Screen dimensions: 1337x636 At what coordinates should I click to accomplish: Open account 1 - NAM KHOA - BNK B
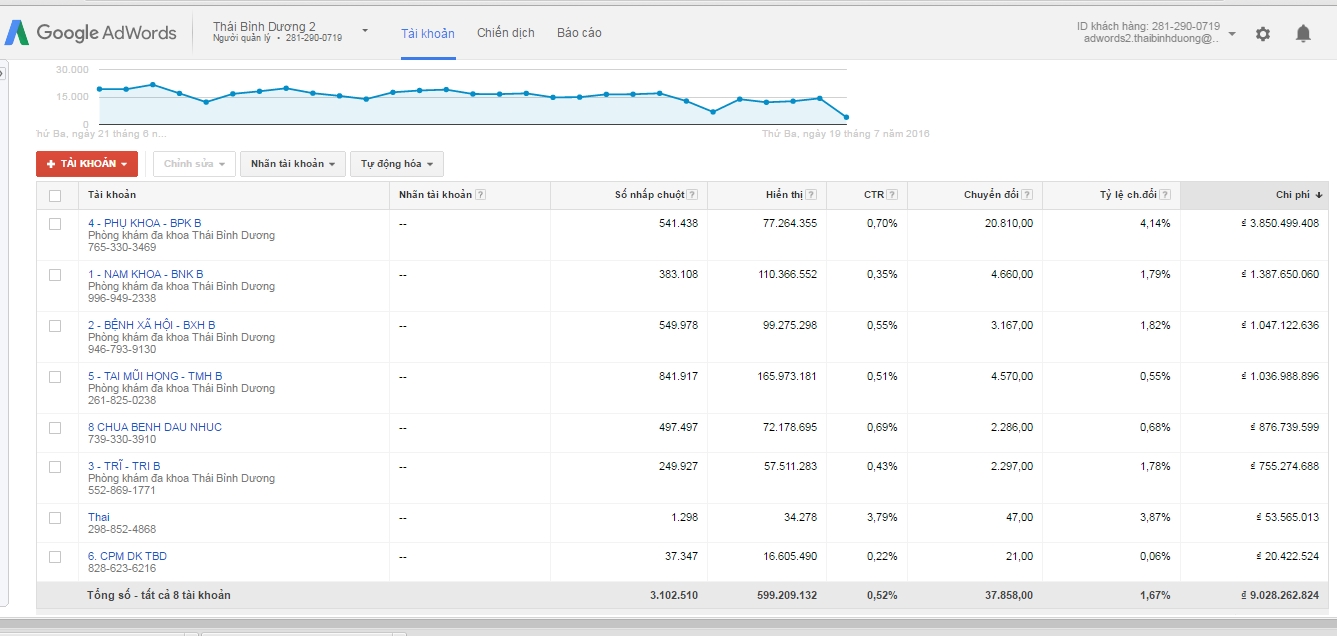[x=146, y=274]
